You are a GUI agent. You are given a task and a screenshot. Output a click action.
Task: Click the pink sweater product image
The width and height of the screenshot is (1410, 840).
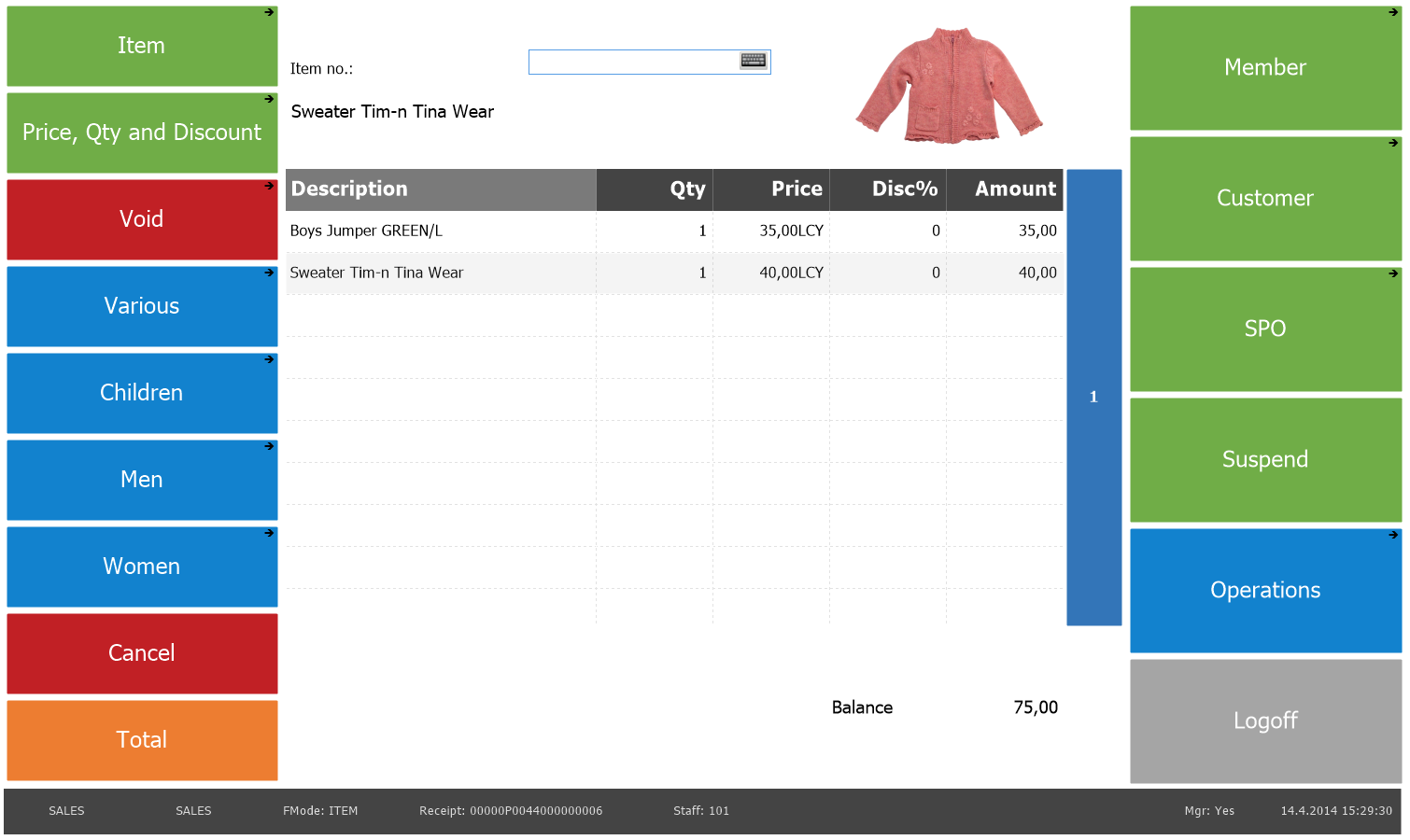949,86
